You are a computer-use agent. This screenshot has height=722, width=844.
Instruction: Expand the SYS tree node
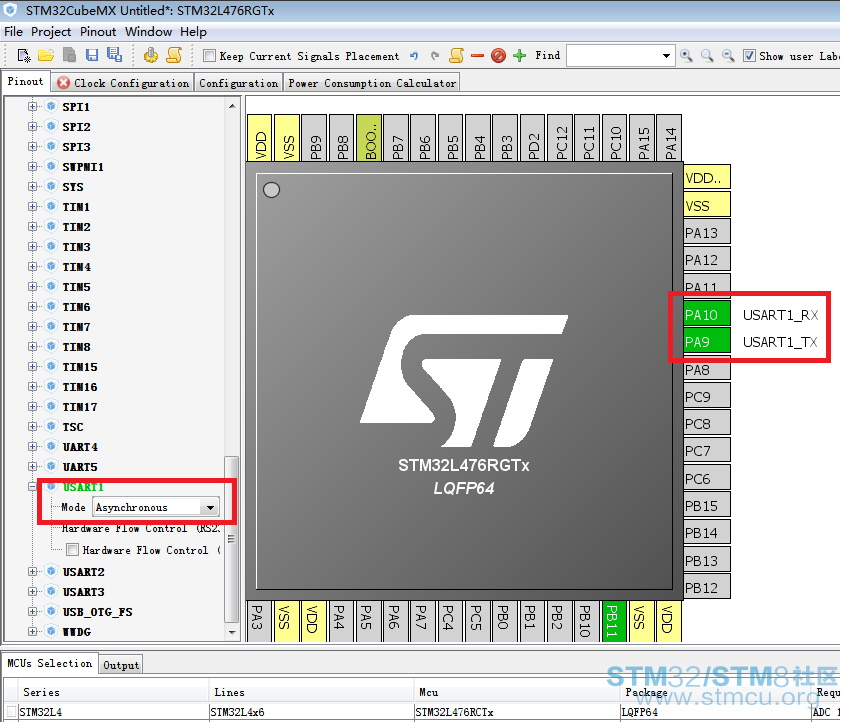tap(33, 187)
